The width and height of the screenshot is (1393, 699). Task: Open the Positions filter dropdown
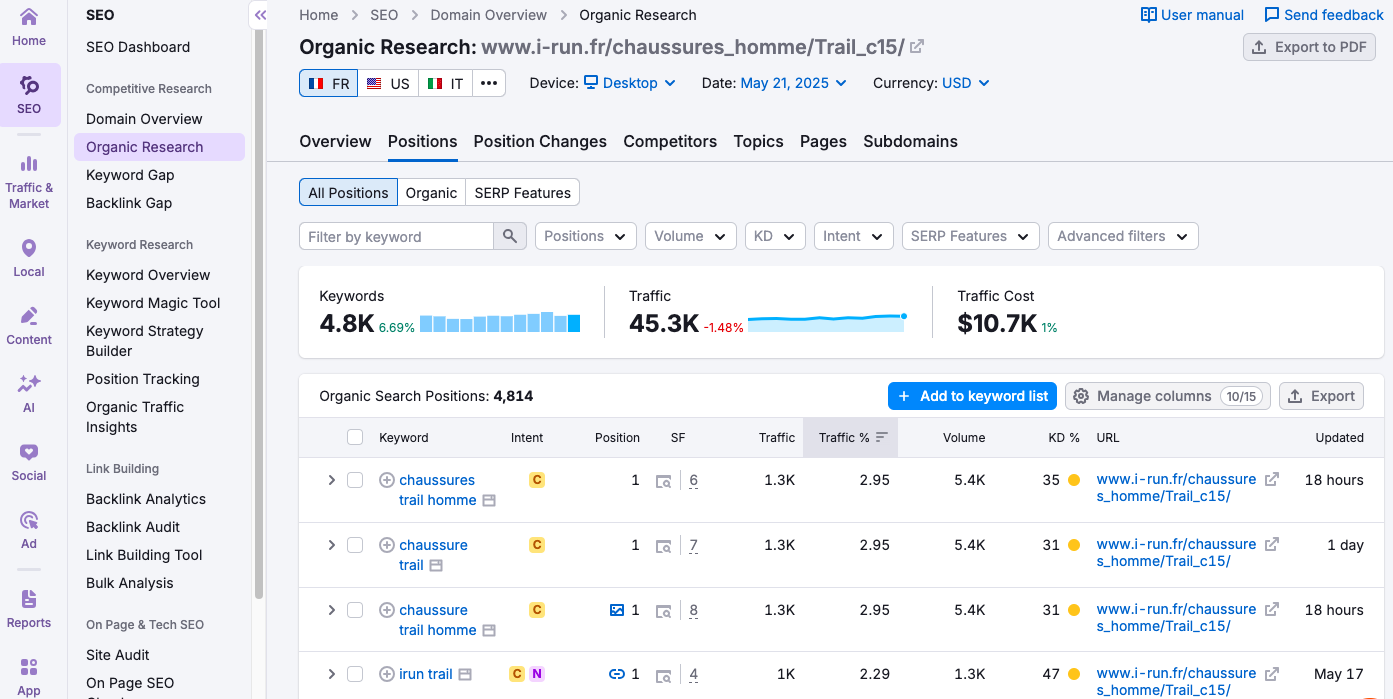(x=586, y=236)
